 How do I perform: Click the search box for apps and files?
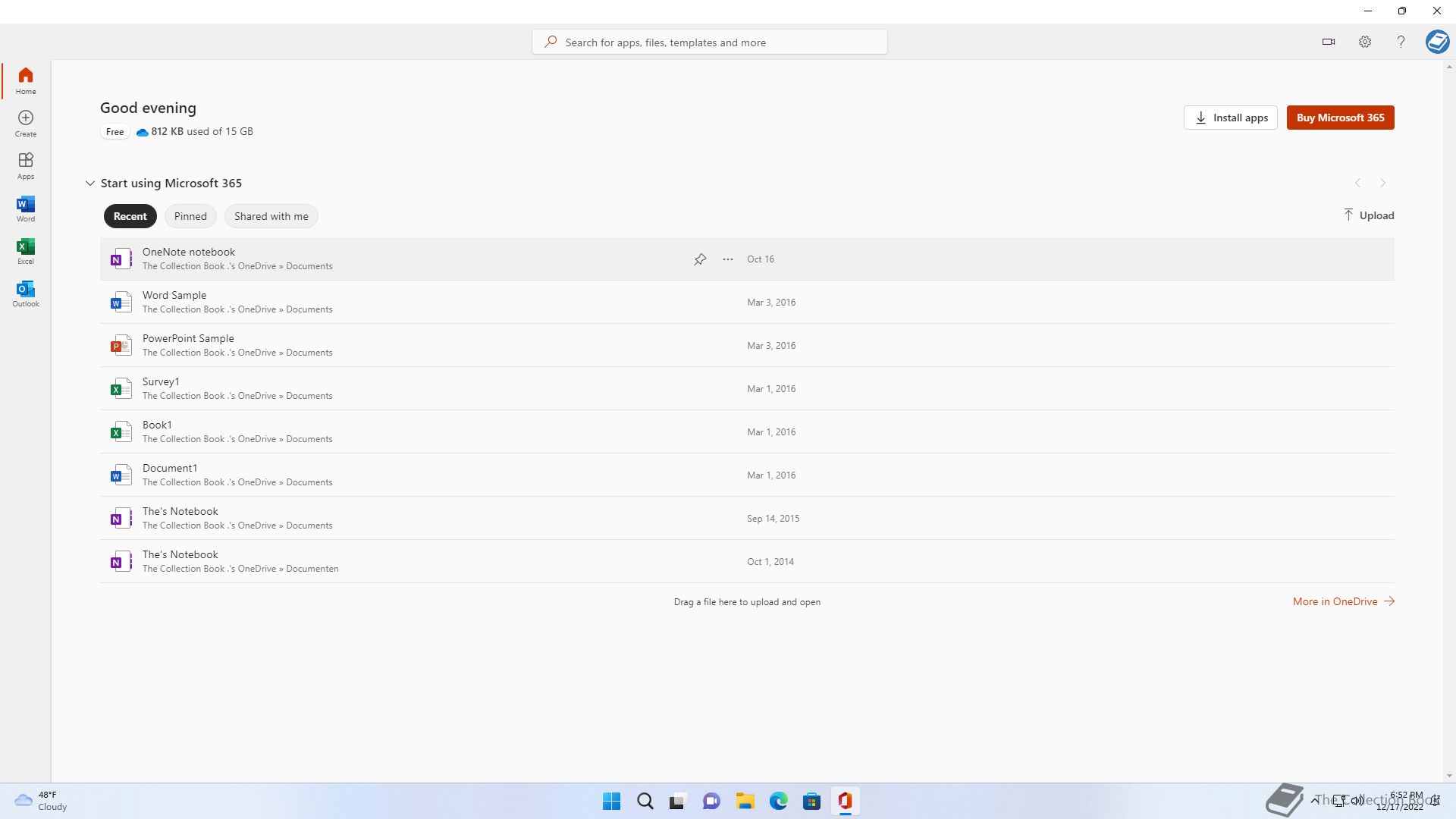[710, 42]
